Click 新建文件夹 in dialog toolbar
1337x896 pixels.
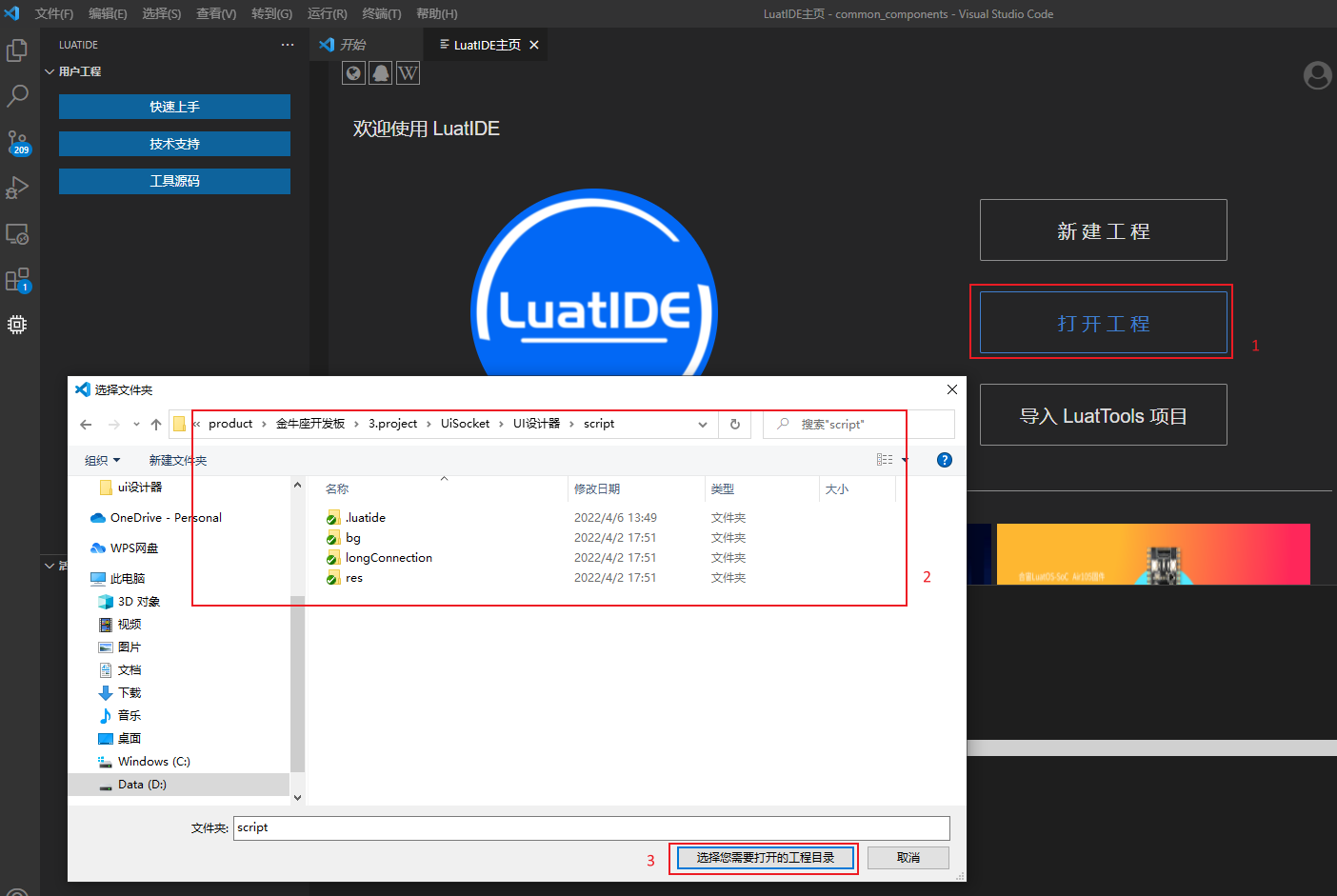click(178, 461)
